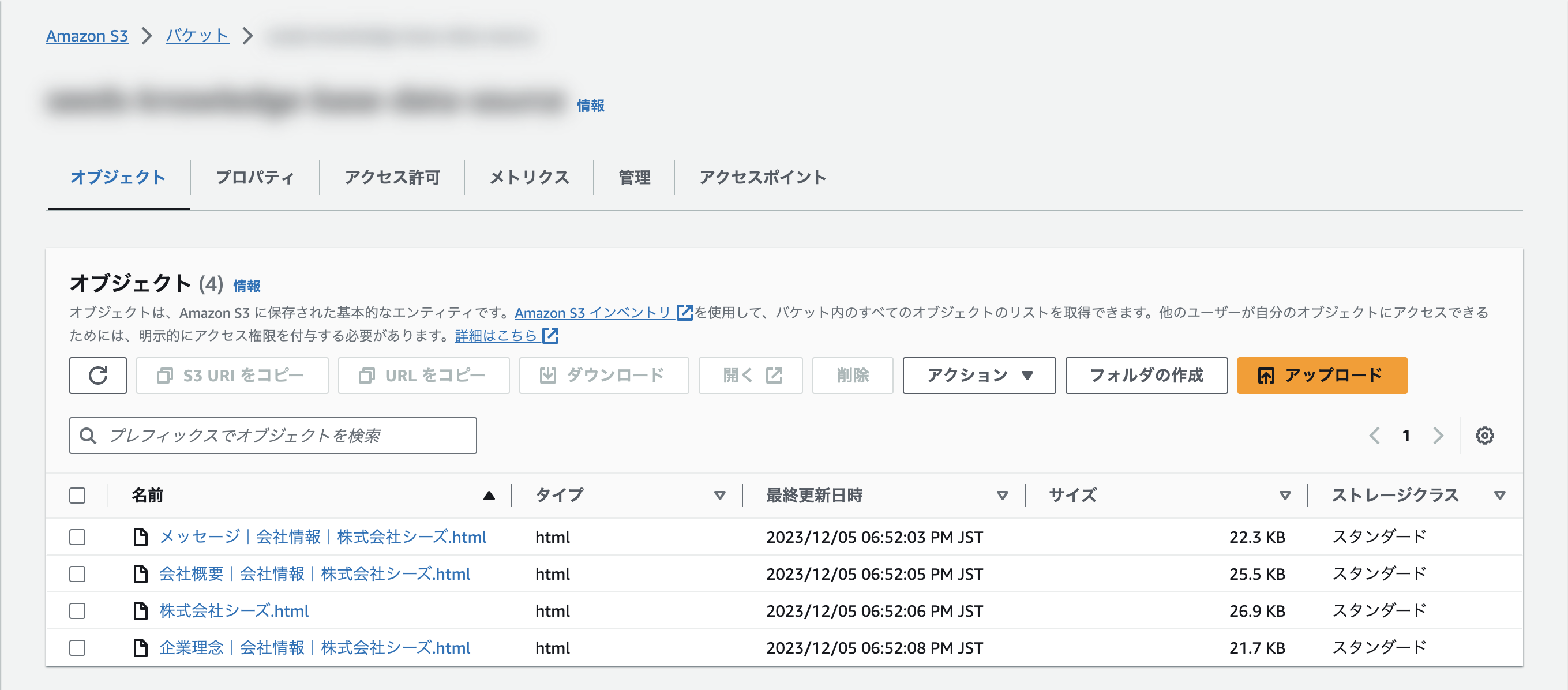The image size is (1568, 690).
Task: Open the アクセス許可 tab
Action: 392,178
